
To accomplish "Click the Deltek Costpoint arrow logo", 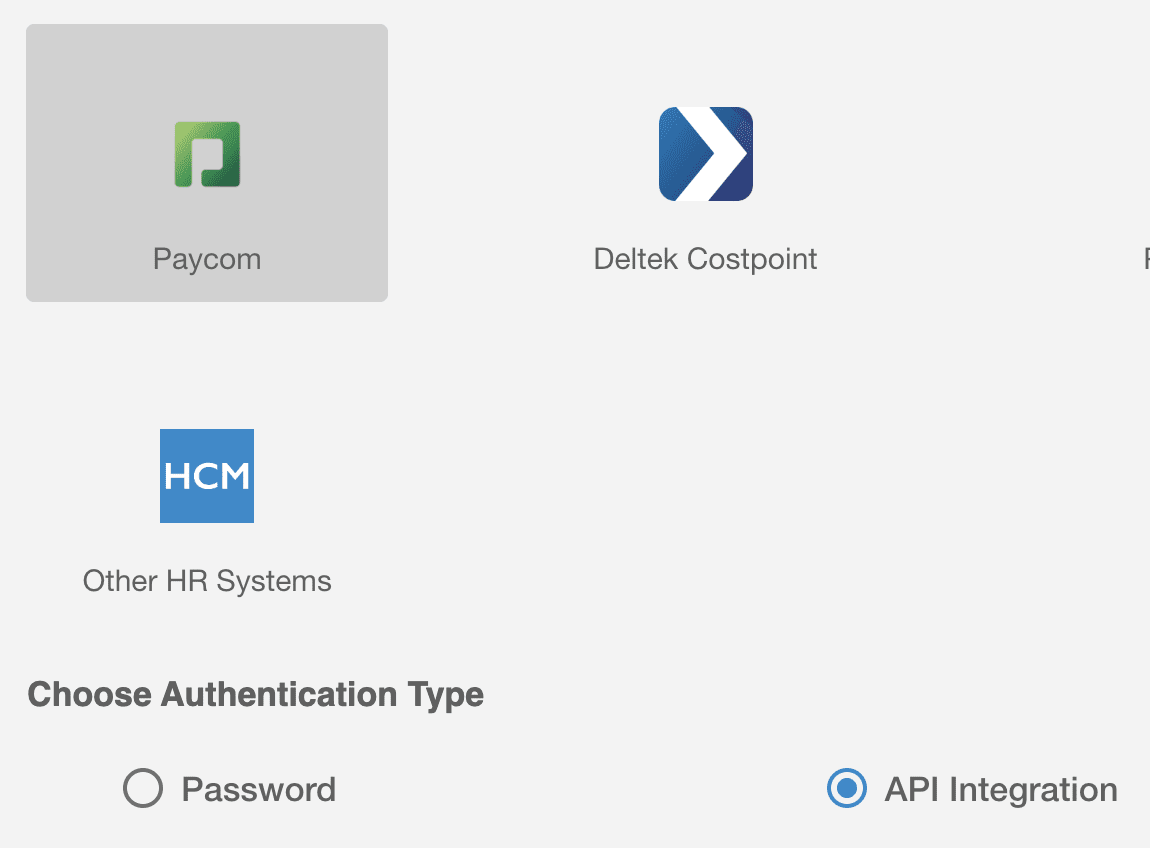I will pos(705,154).
